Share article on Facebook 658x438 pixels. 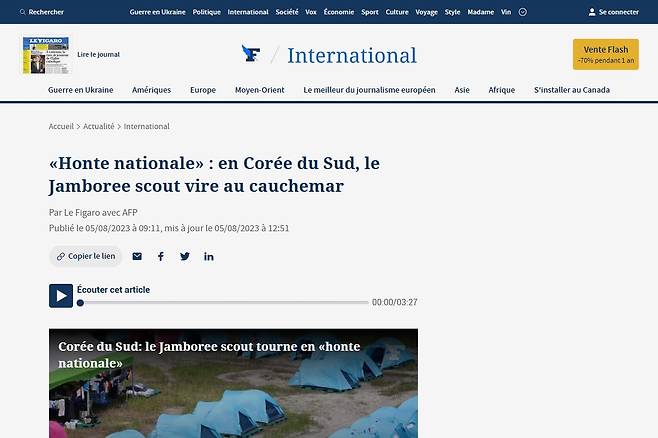(x=160, y=256)
